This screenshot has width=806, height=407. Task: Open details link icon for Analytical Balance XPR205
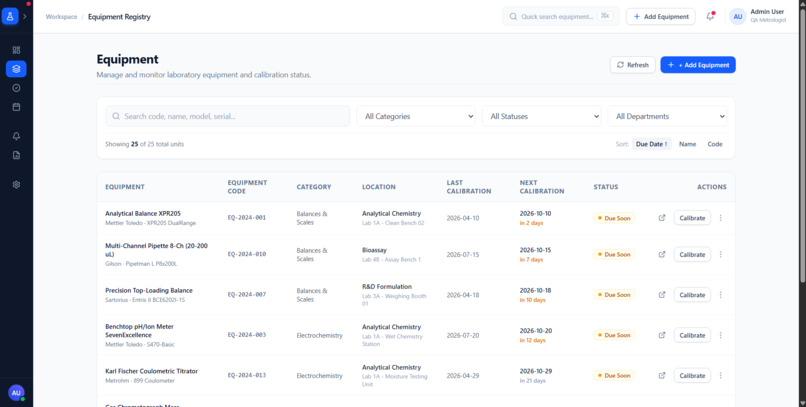(x=662, y=218)
